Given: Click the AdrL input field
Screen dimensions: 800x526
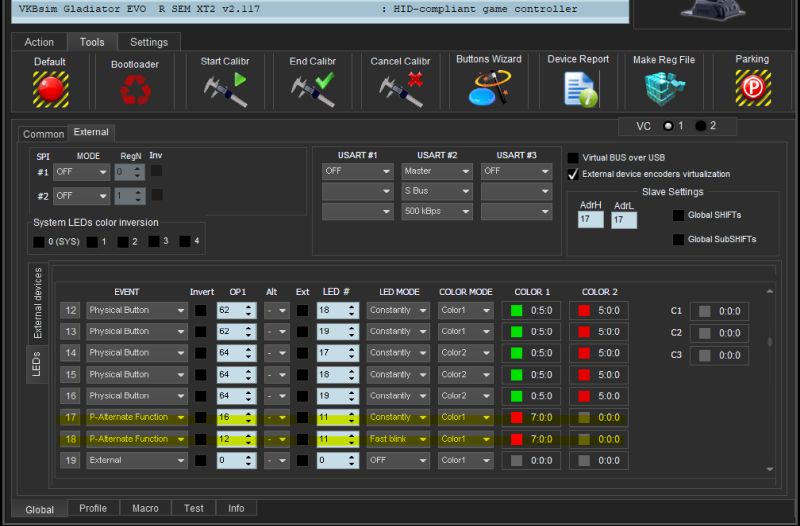Looking at the screenshot, I should pyautogui.click(x=623, y=220).
